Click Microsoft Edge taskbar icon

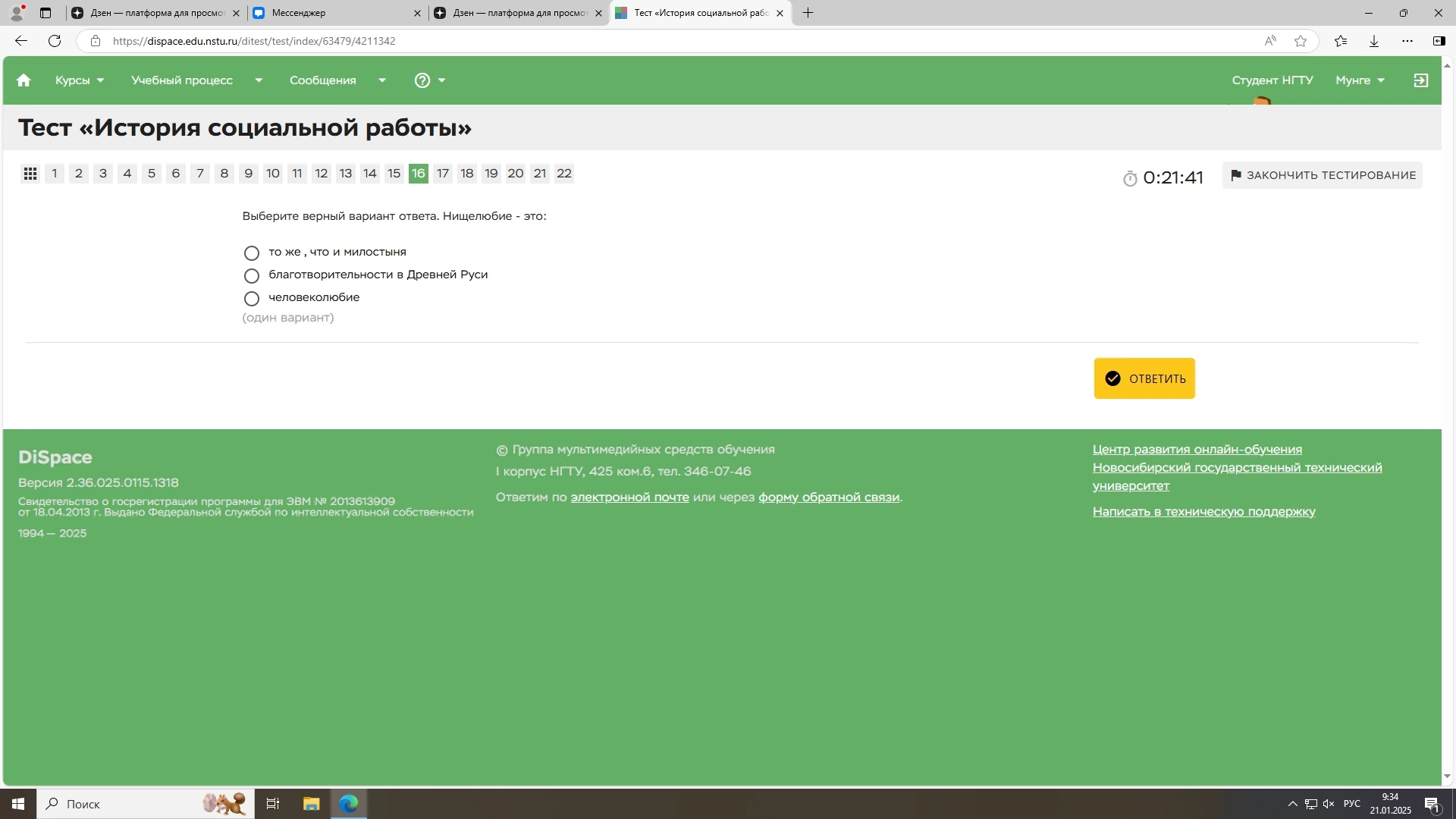[x=349, y=804]
